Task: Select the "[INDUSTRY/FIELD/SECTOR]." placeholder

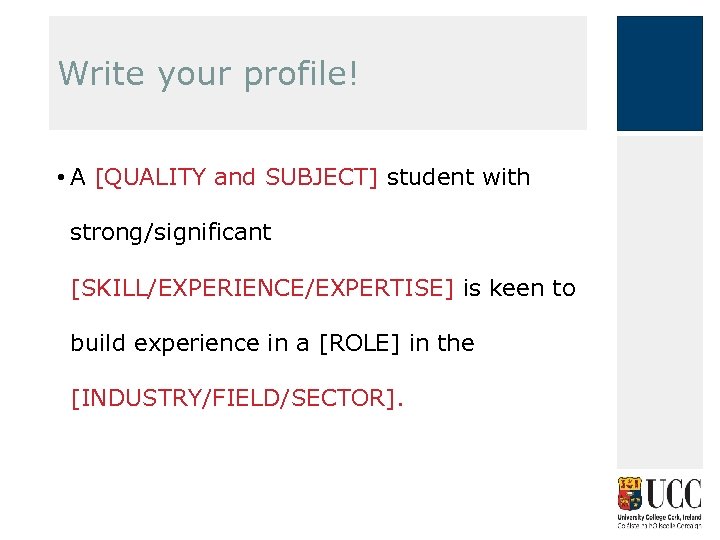Action: (x=237, y=398)
